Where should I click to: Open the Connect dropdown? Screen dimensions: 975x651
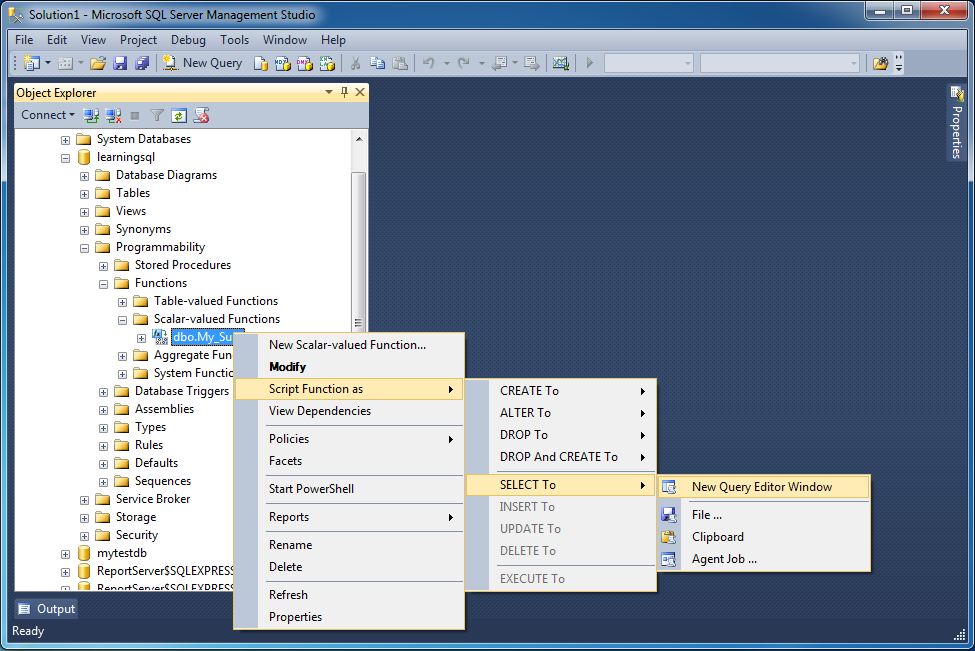point(48,115)
